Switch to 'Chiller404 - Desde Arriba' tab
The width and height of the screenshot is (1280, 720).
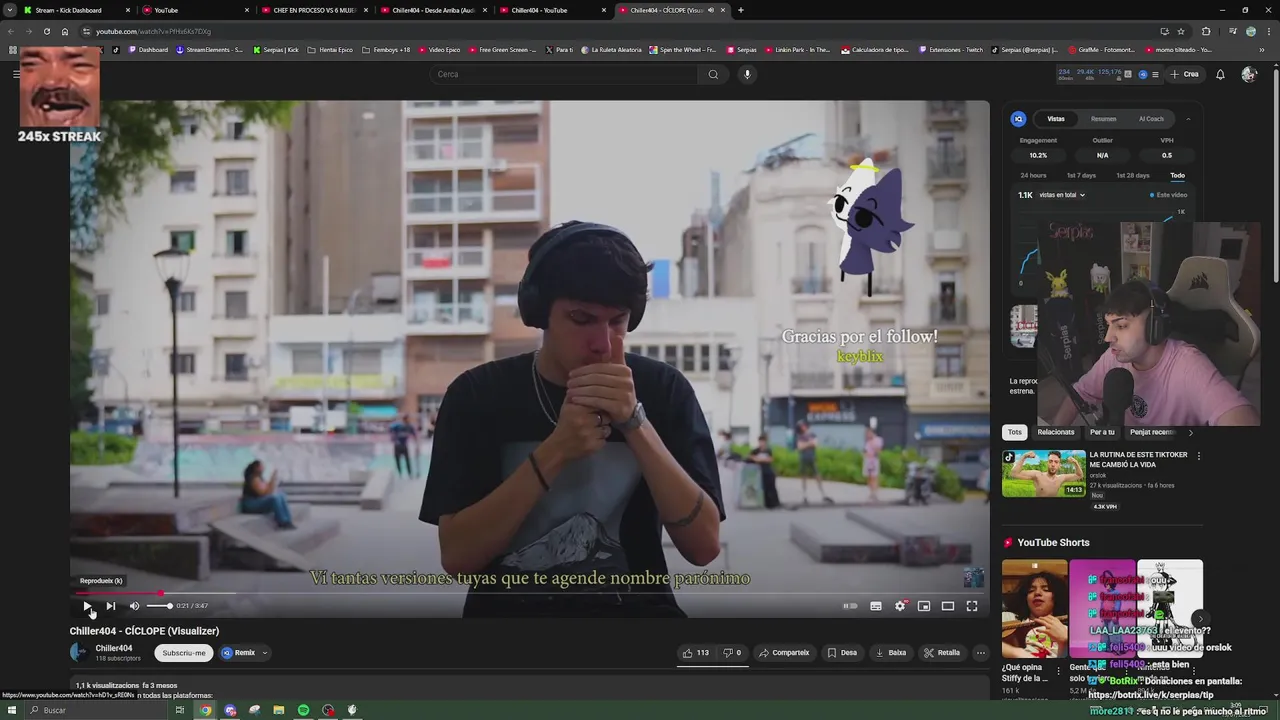pos(432,10)
